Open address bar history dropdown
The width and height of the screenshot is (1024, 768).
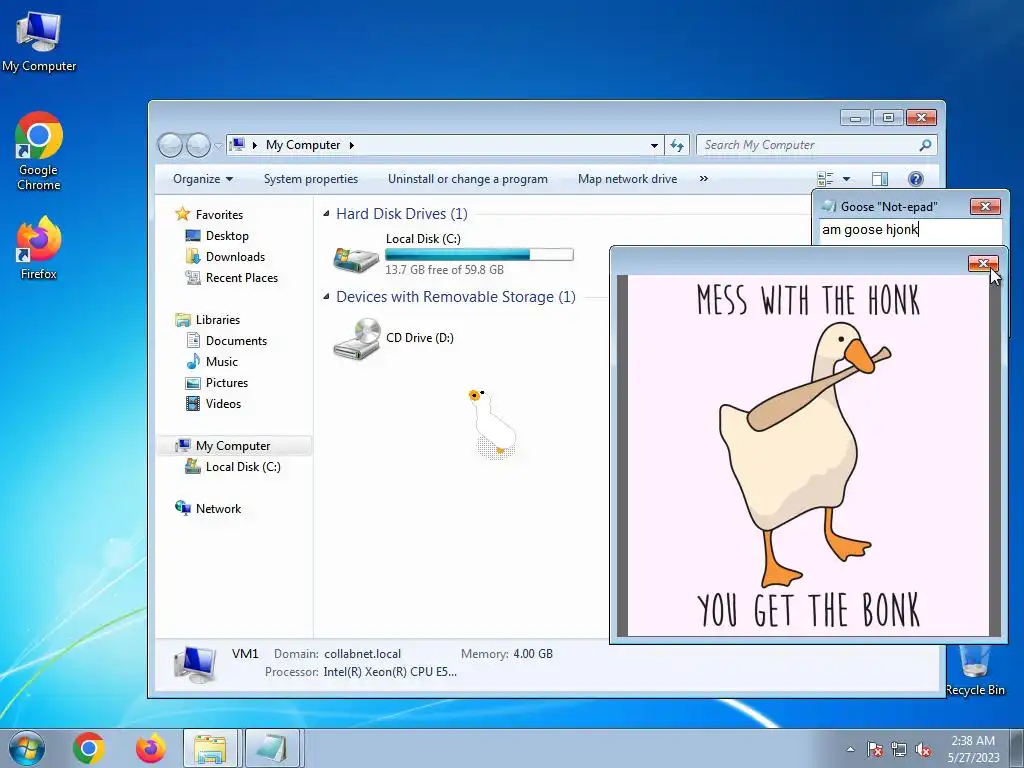tap(654, 145)
